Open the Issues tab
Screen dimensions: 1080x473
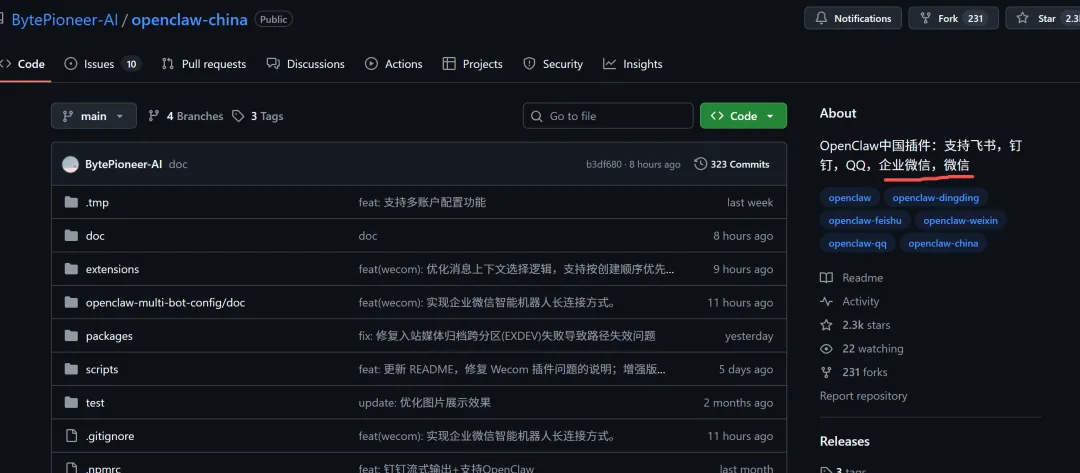103,64
